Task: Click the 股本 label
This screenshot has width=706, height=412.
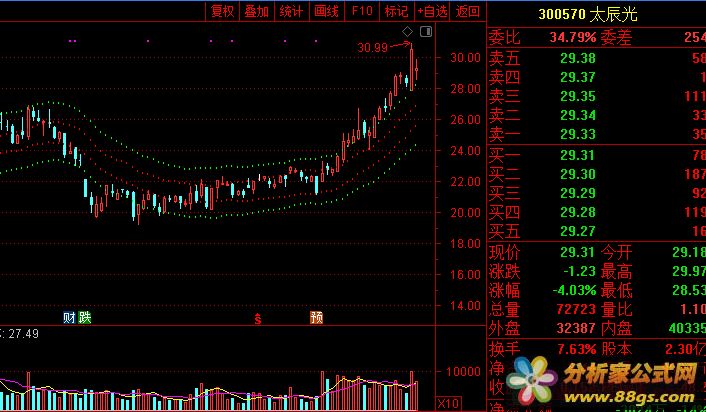Action: click(617, 349)
